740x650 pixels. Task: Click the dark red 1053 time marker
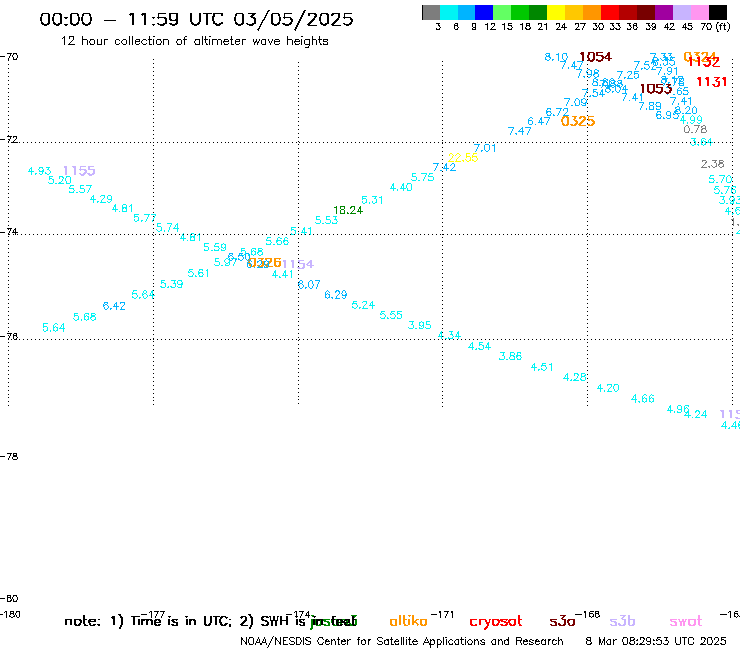click(x=656, y=89)
